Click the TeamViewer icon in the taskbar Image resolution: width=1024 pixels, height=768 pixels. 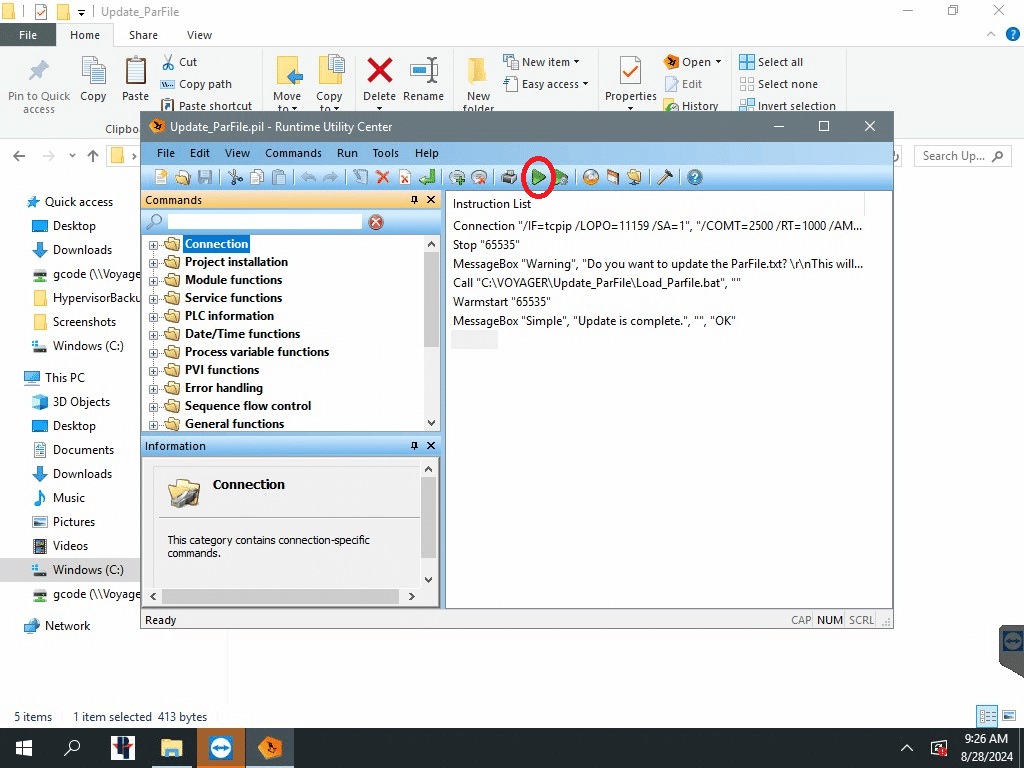(x=221, y=748)
